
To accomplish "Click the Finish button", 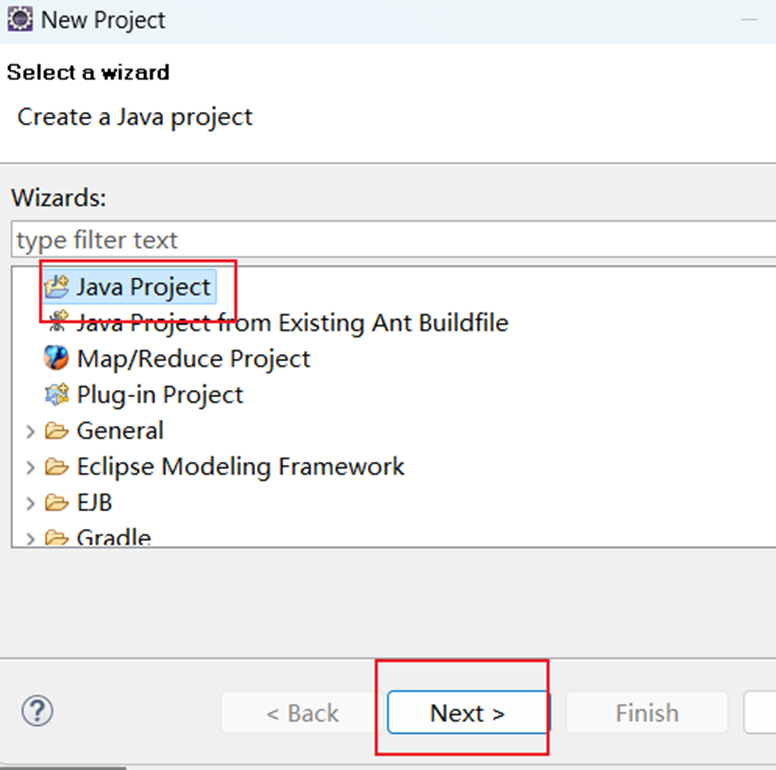I will [647, 713].
